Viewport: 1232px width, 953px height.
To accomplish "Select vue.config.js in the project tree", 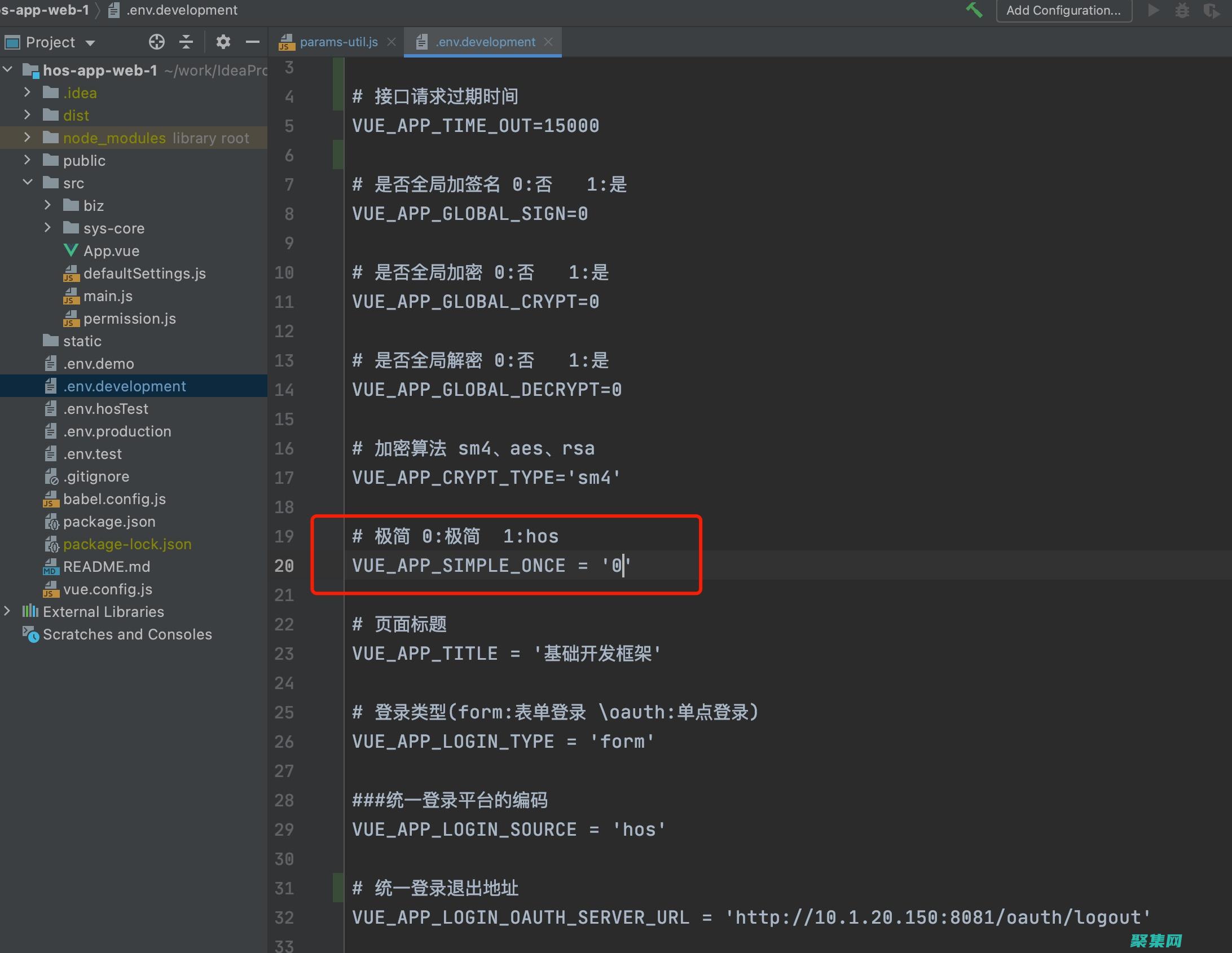I will click(x=107, y=589).
